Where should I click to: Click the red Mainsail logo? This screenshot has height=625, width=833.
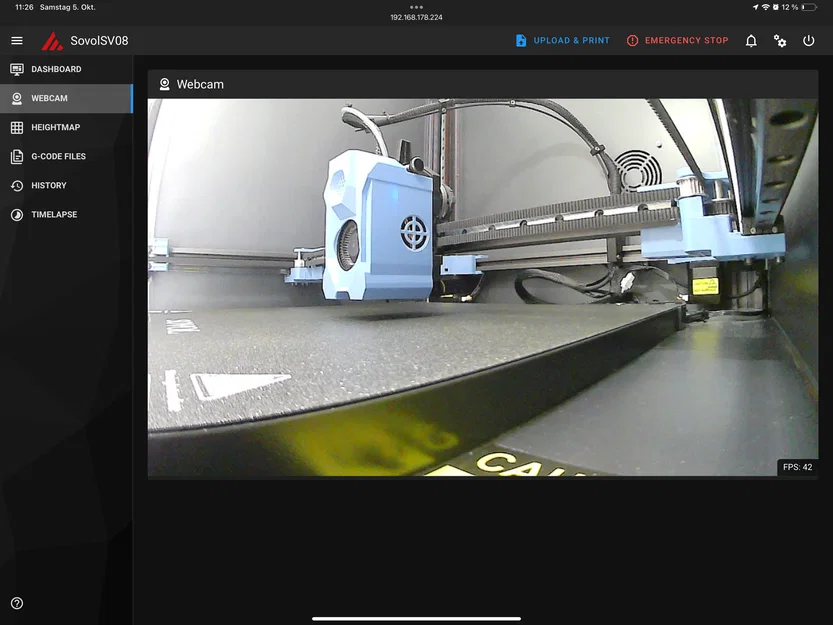52,41
